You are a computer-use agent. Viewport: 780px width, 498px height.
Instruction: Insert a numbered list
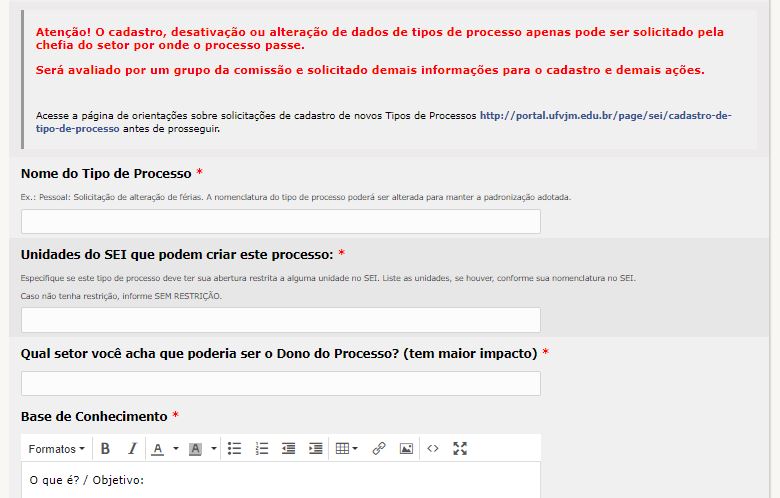[x=262, y=449]
